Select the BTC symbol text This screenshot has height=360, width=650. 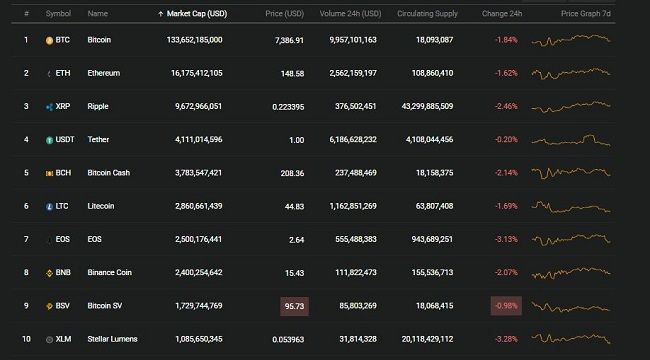coord(63,40)
